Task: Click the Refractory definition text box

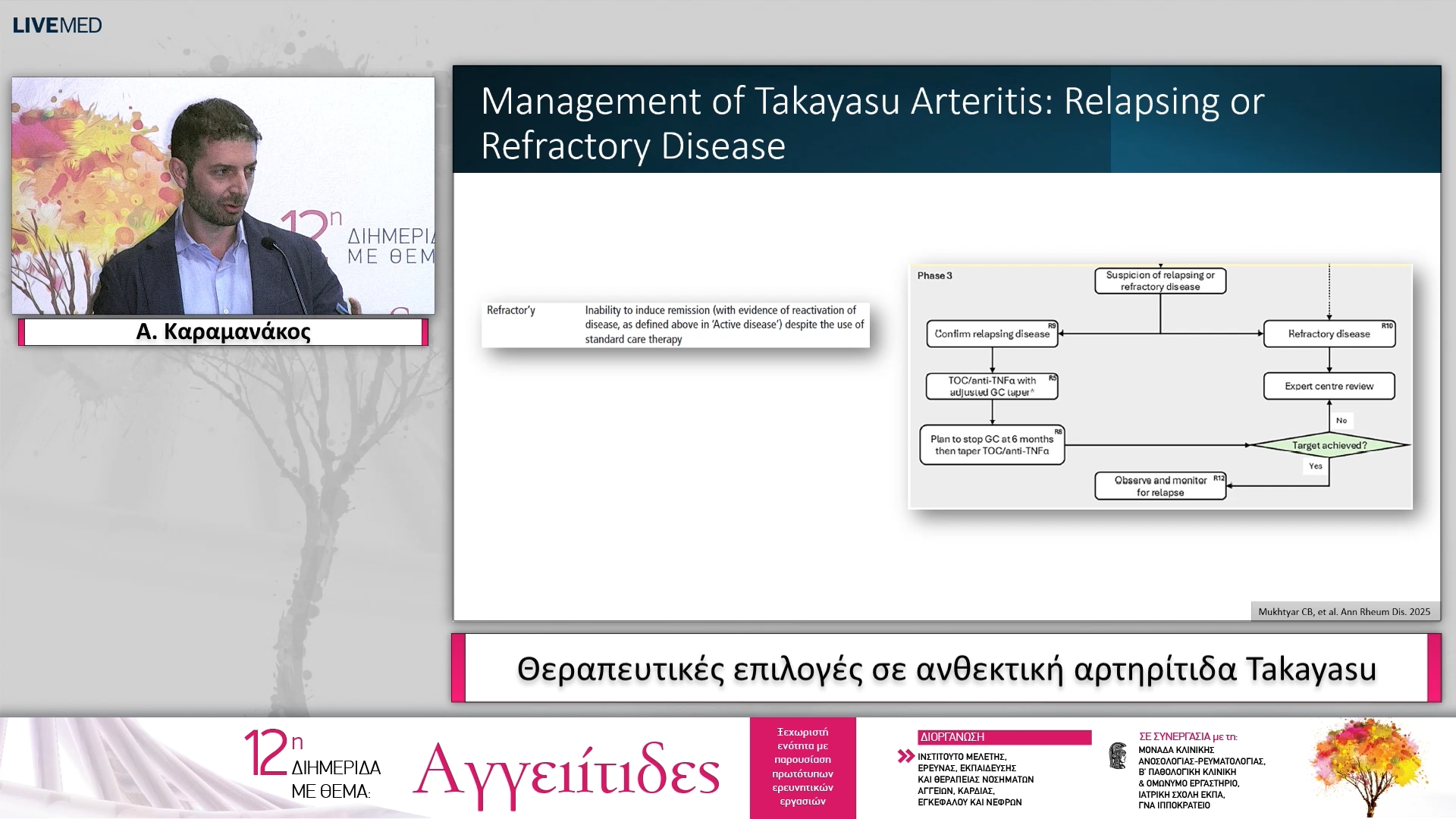Action: tap(676, 325)
